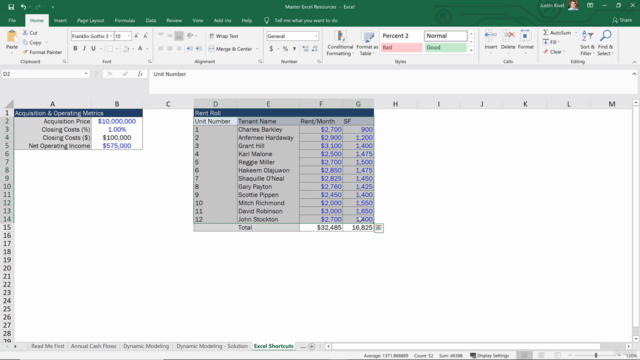Apply comma style format
The height and width of the screenshot is (360, 640).
294,49
